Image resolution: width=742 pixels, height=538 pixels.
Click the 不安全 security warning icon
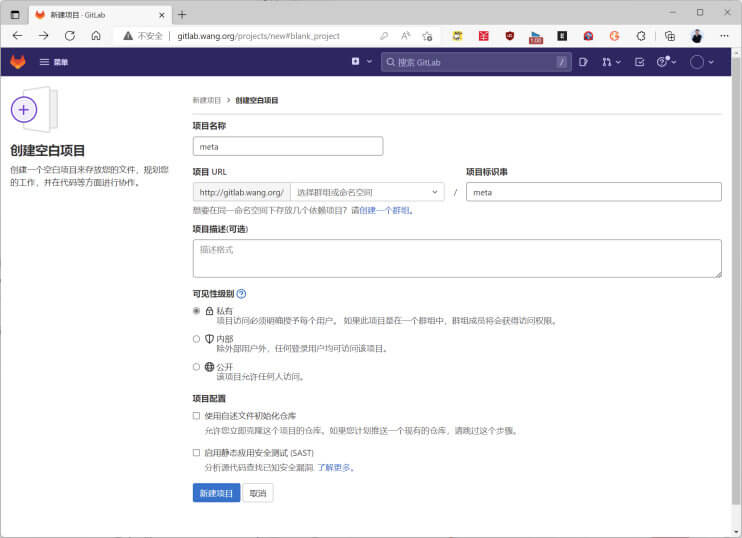pyautogui.click(x=128, y=35)
